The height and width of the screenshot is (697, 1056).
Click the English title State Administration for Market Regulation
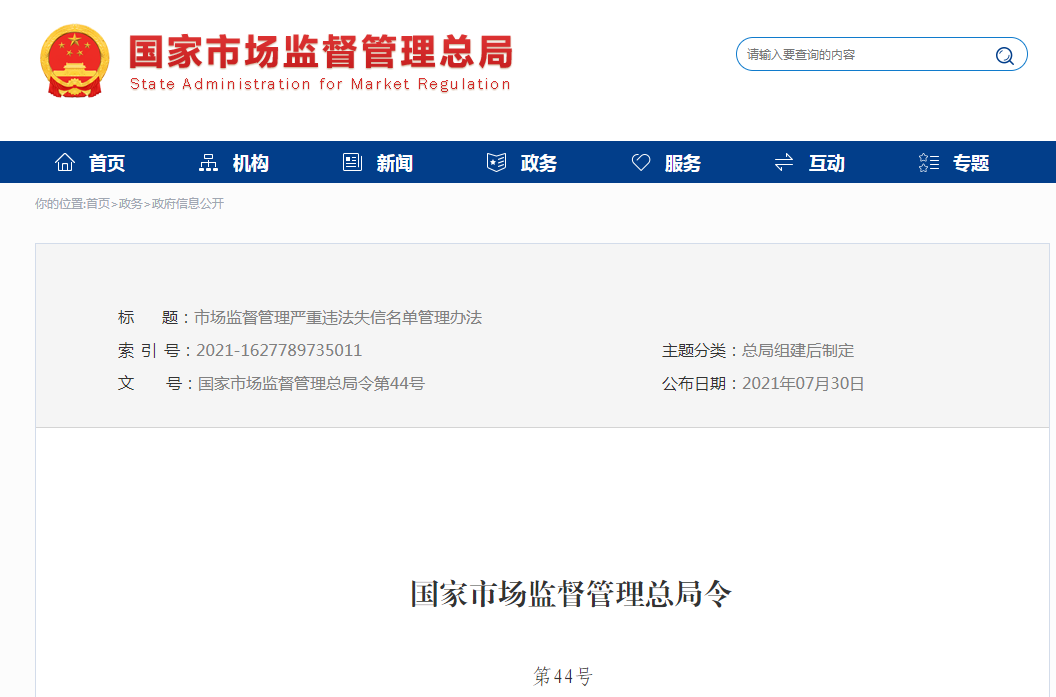(321, 84)
